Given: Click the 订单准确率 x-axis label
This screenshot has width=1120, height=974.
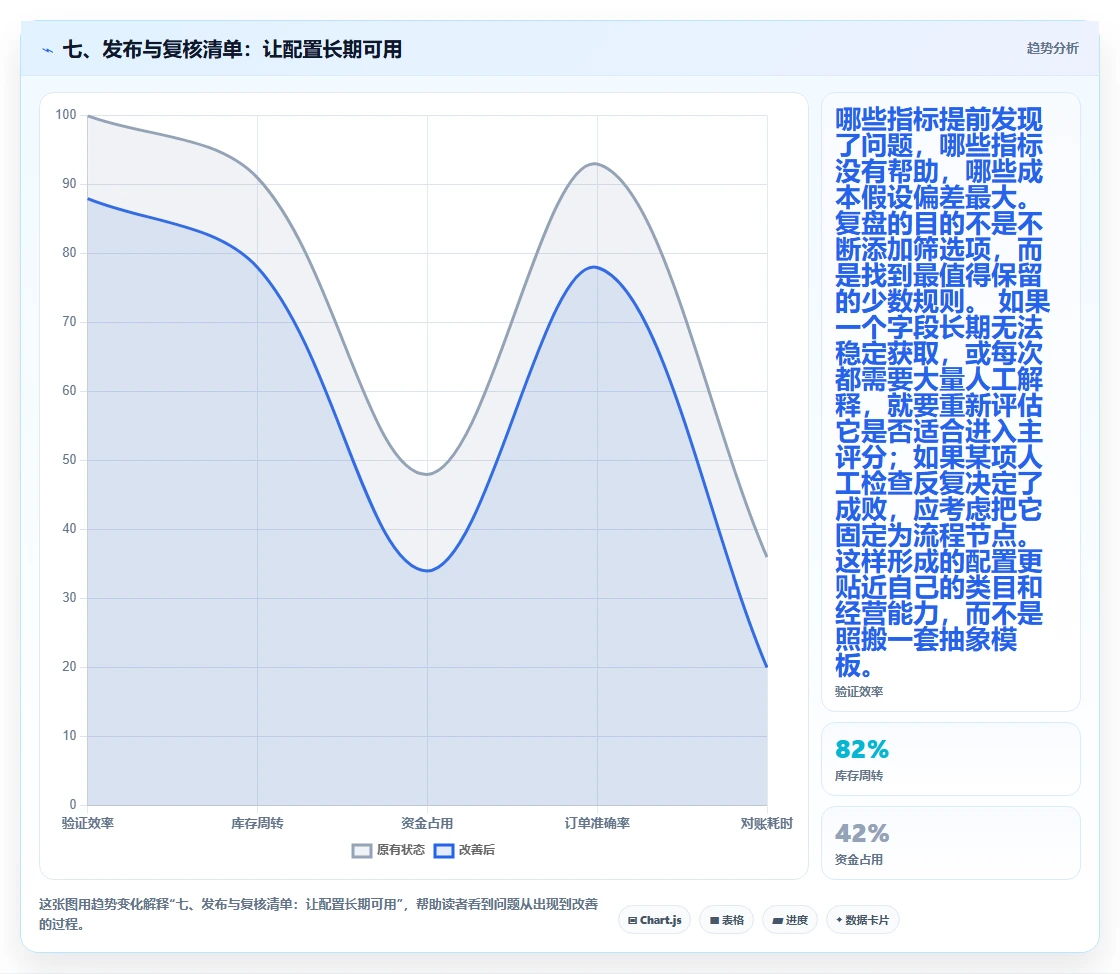Looking at the screenshot, I should pyautogui.click(x=597, y=823).
